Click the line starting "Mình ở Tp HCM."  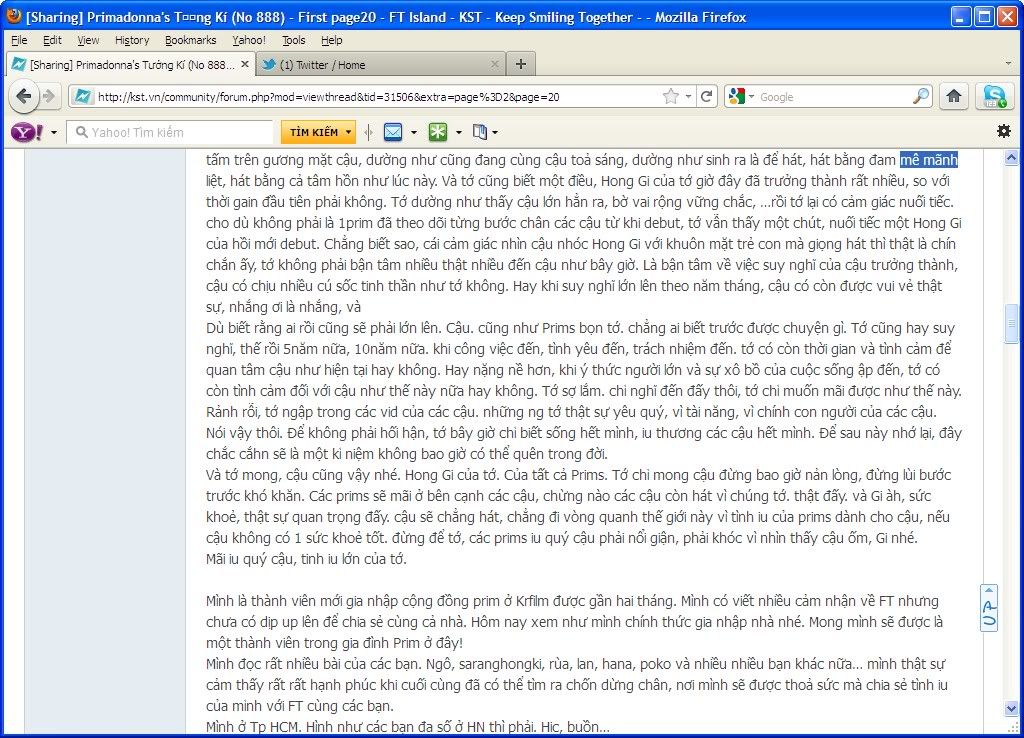pos(408,727)
